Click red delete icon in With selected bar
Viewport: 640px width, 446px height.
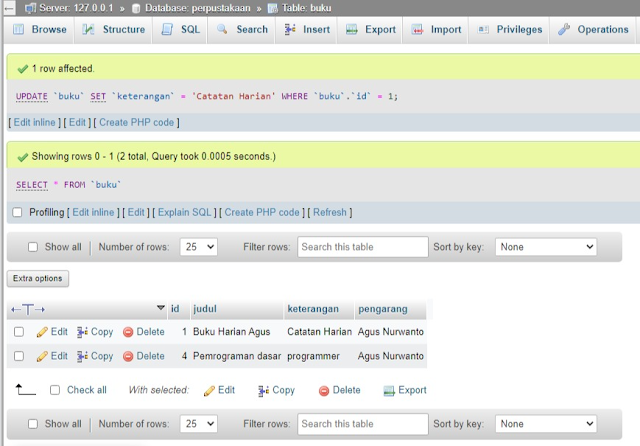click(324, 391)
